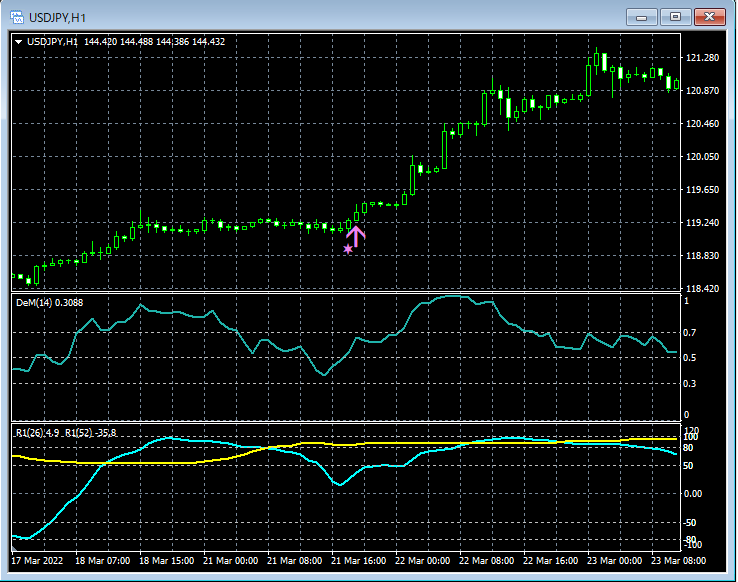This screenshot has height=582, width=738.
Task: Click the 121.280 price scale label
Action: coord(704,58)
